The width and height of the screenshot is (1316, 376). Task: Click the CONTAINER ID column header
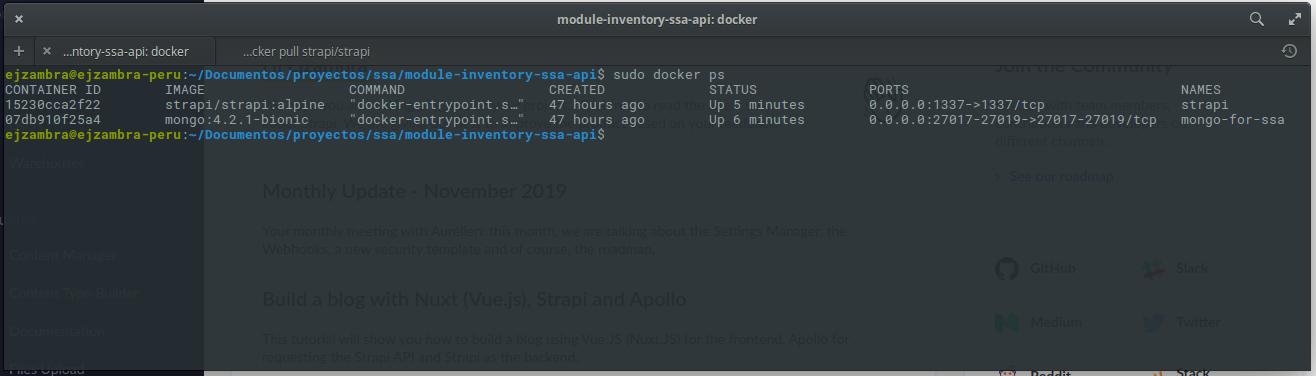[x=53, y=90]
